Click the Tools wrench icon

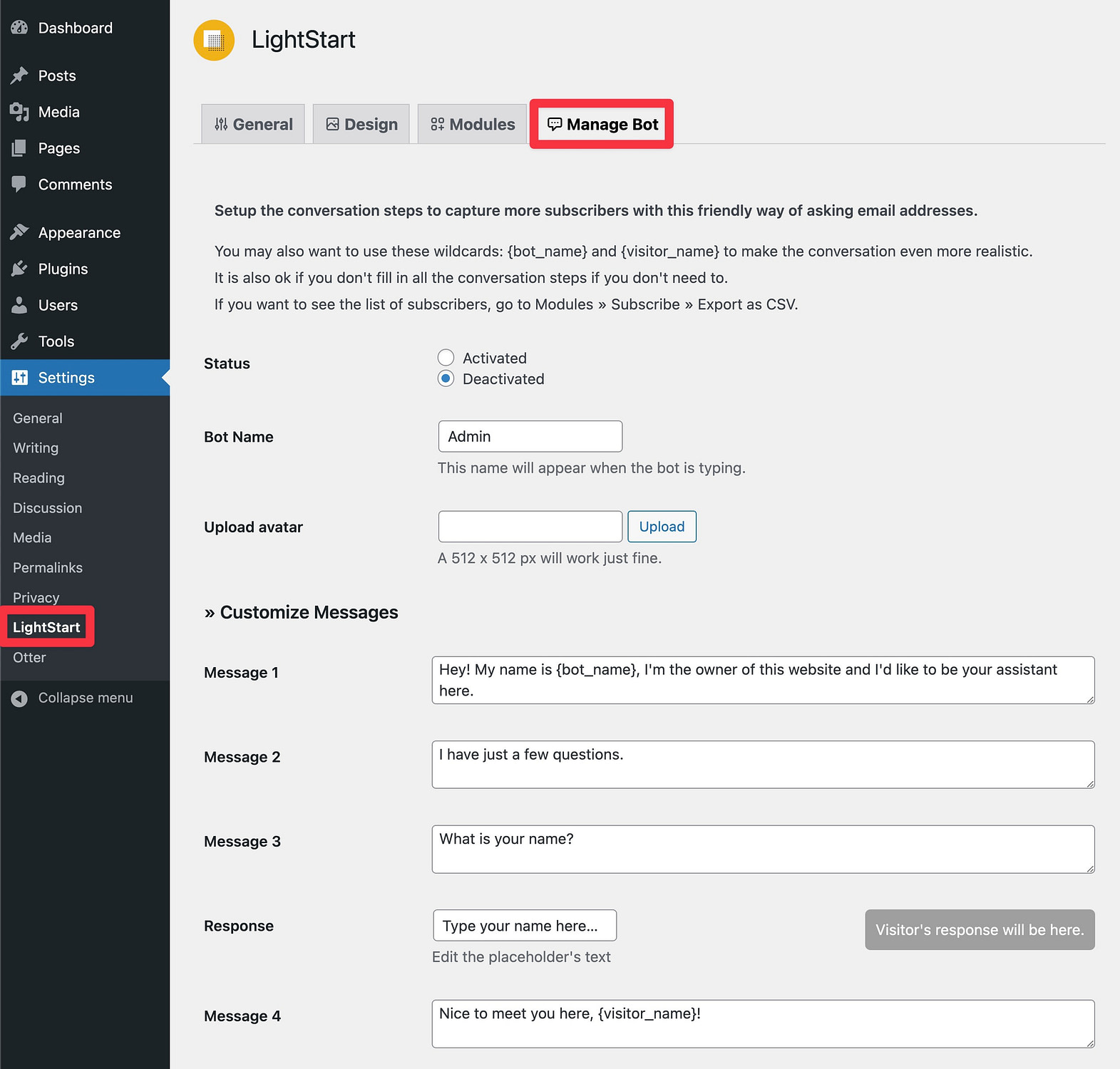pos(19,341)
